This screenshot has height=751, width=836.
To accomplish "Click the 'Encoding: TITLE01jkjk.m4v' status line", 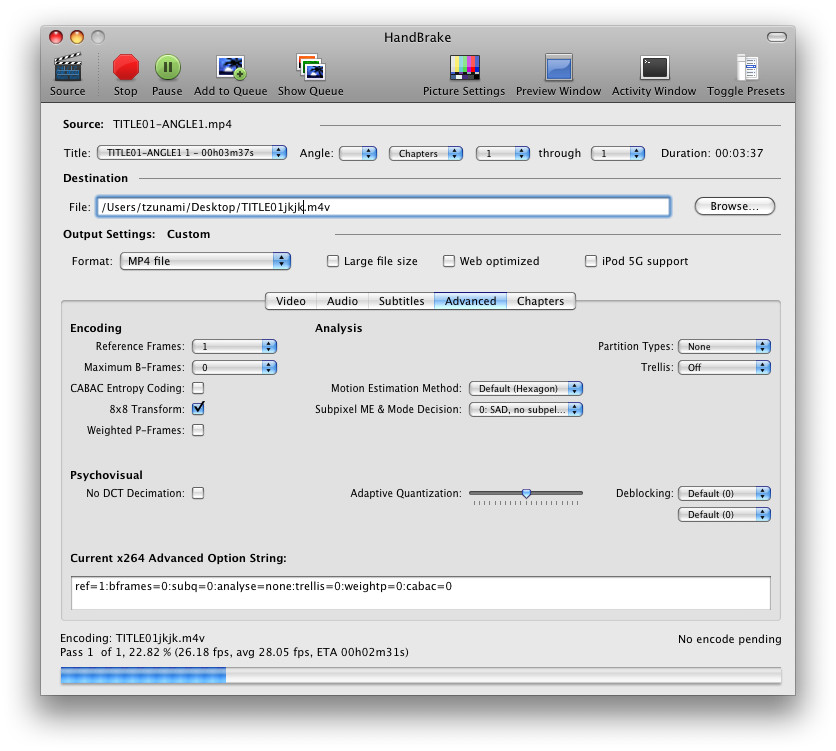I will tap(132, 638).
